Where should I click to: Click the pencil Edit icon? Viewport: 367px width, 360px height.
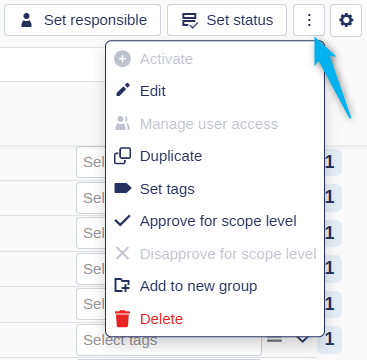tap(123, 90)
